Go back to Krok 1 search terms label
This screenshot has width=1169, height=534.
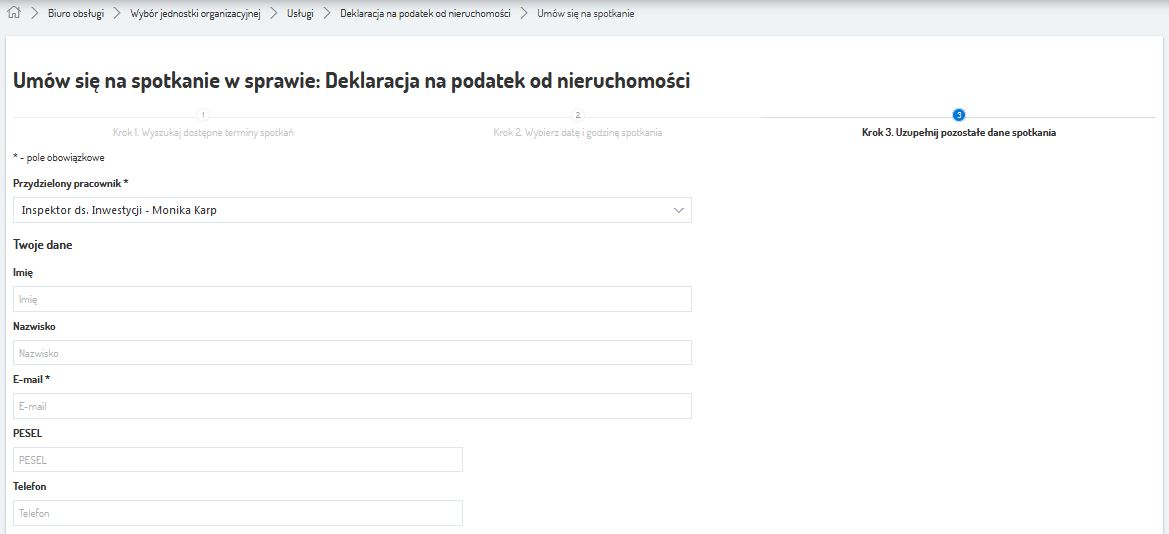(203, 132)
